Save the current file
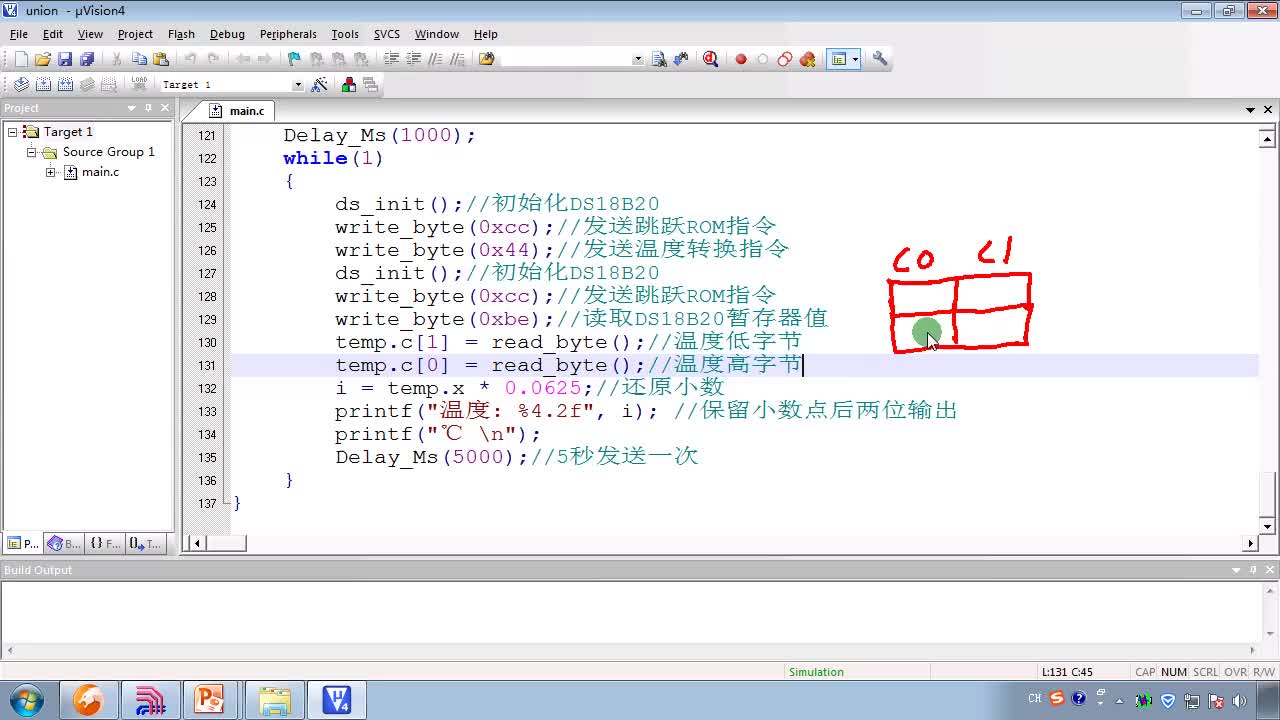The width and height of the screenshot is (1280, 720). click(x=65, y=59)
